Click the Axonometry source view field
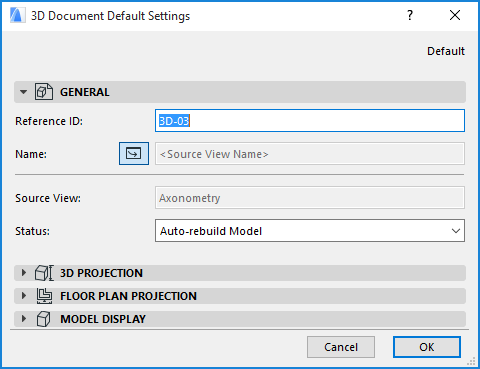The width and height of the screenshot is (480, 369). pyautogui.click(x=310, y=198)
